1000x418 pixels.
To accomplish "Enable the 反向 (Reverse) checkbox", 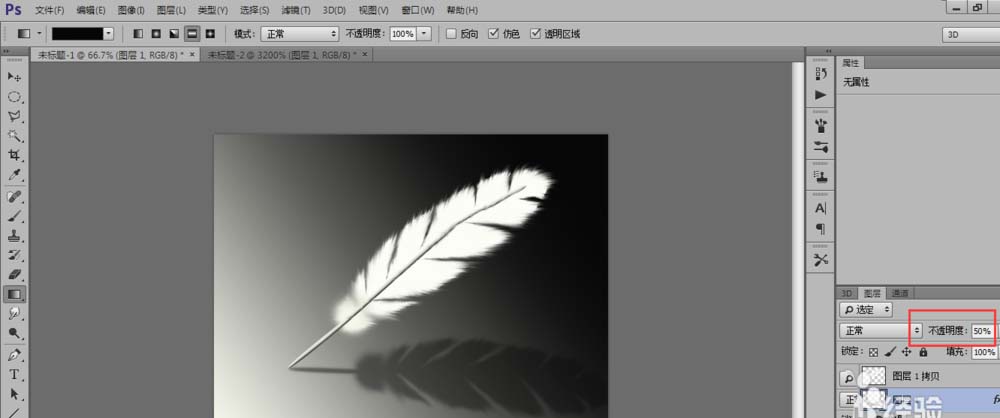I will (451, 34).
